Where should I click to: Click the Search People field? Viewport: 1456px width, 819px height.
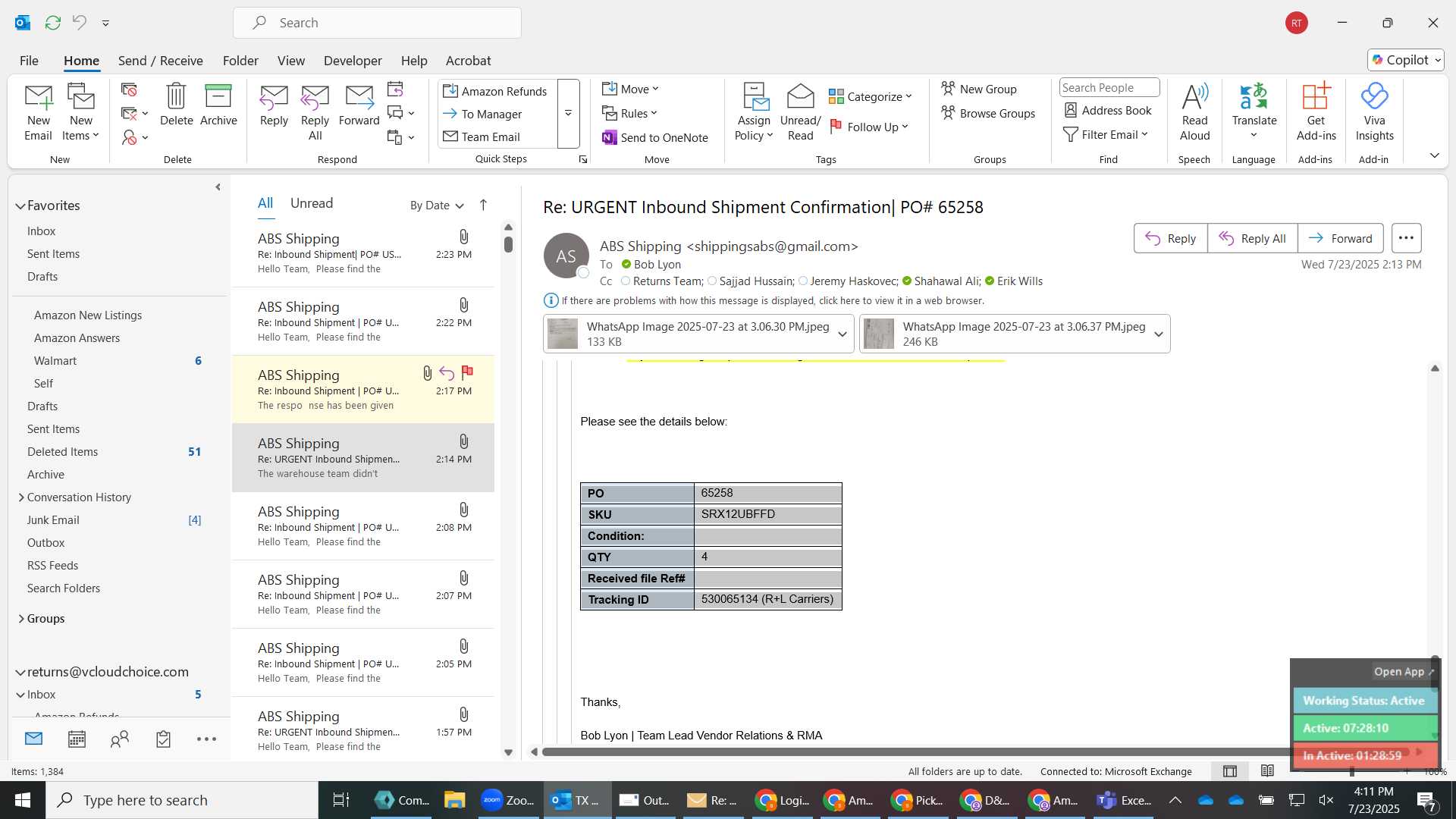click(1109, 88)
